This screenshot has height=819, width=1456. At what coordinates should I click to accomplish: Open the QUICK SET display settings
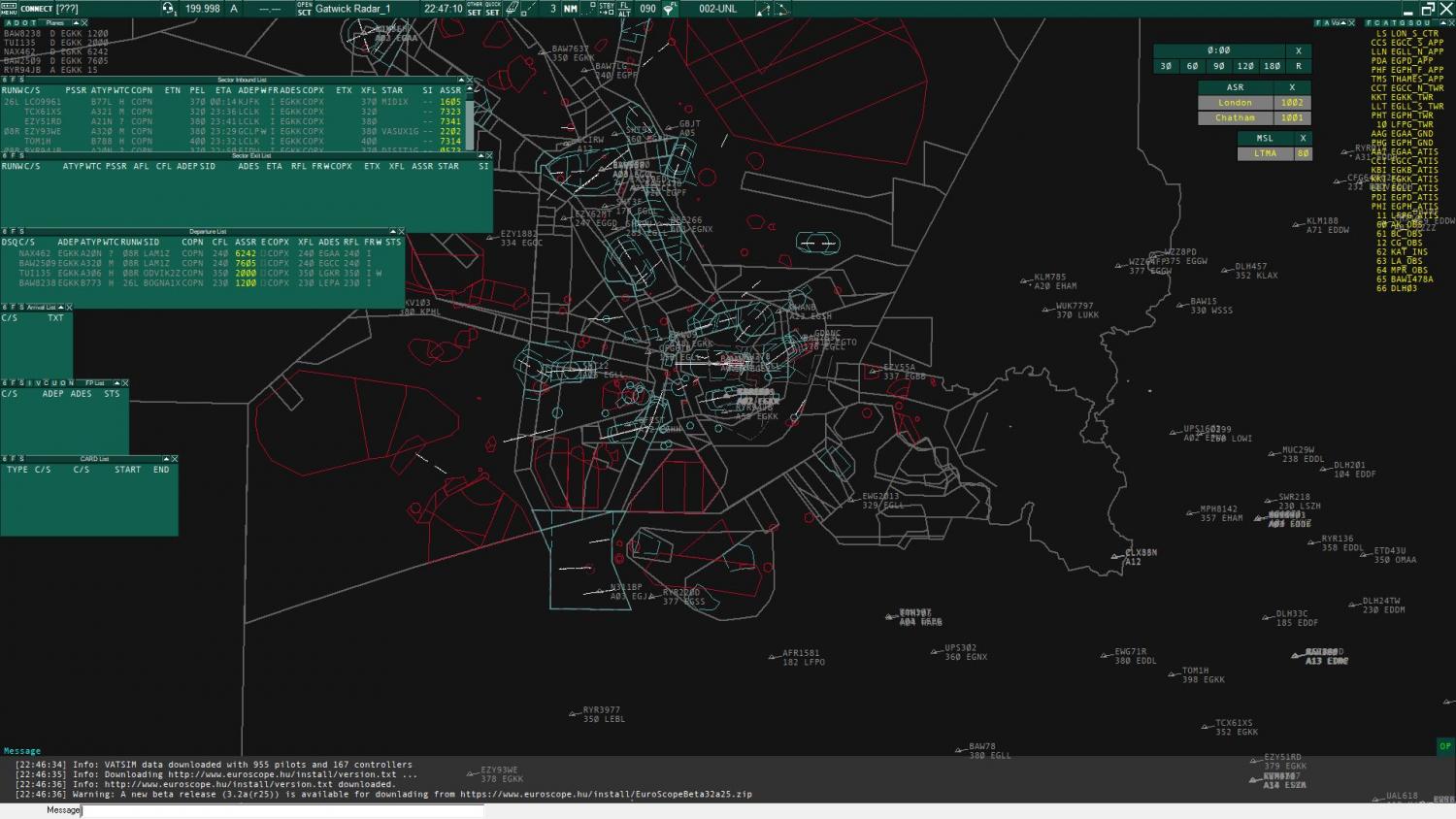point(493,9)
